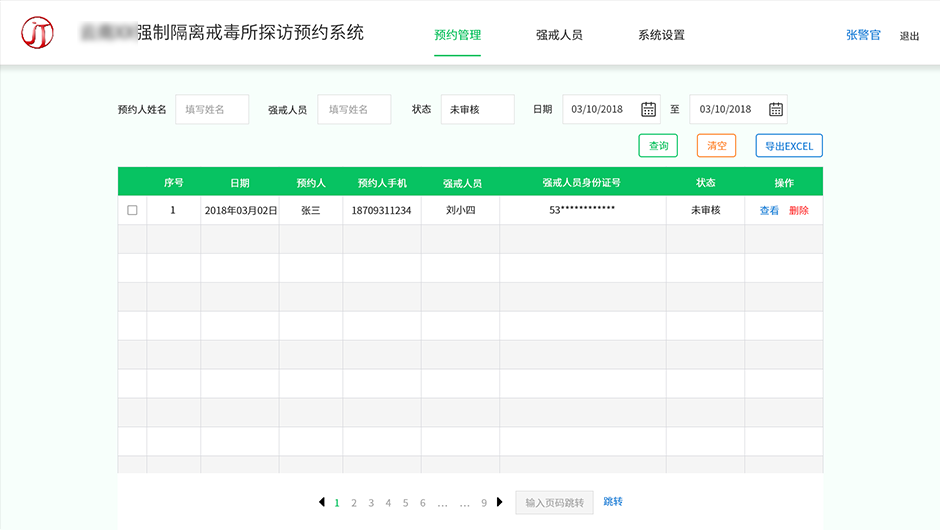Image resolution: width=940 pixels, height=530 pixels.
Task: Click the 查询 search button
Action: tap(658, 146)
